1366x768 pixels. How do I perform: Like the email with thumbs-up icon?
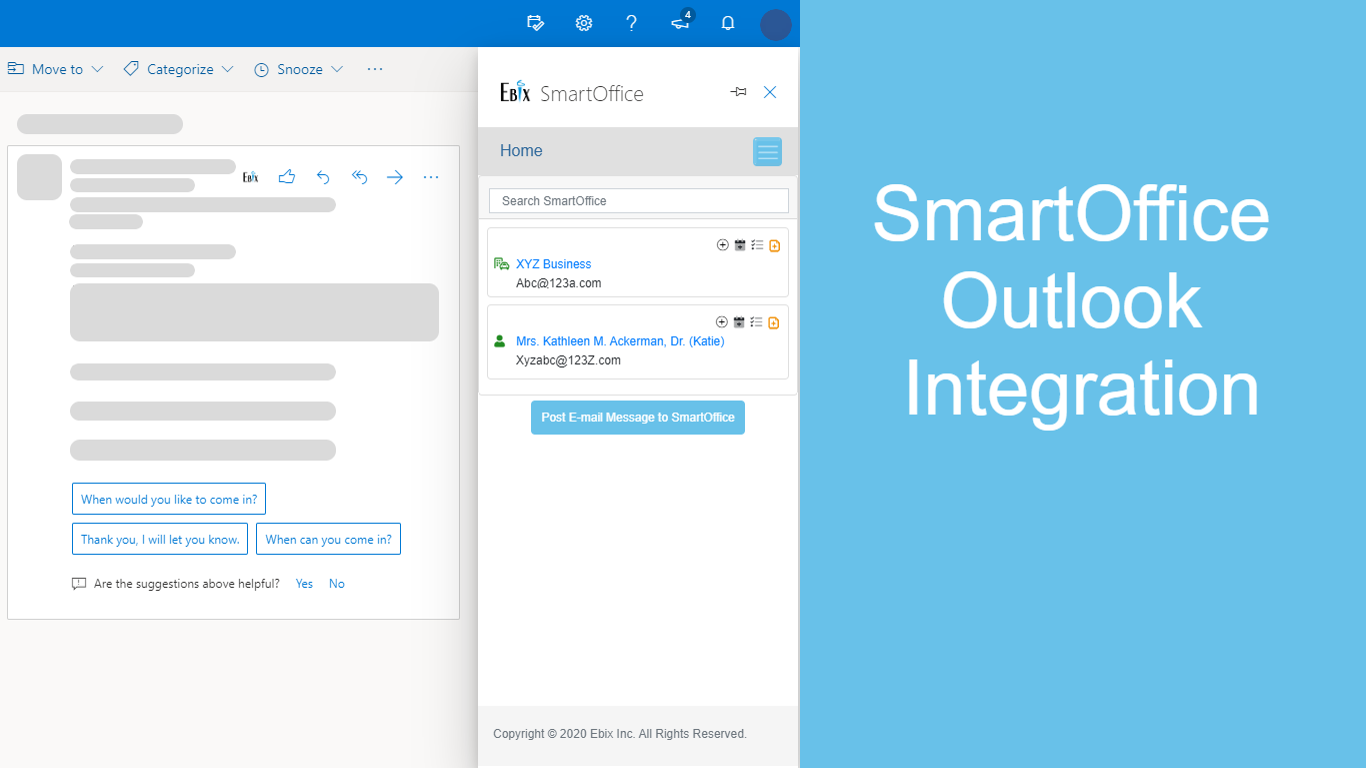point(287,177)
